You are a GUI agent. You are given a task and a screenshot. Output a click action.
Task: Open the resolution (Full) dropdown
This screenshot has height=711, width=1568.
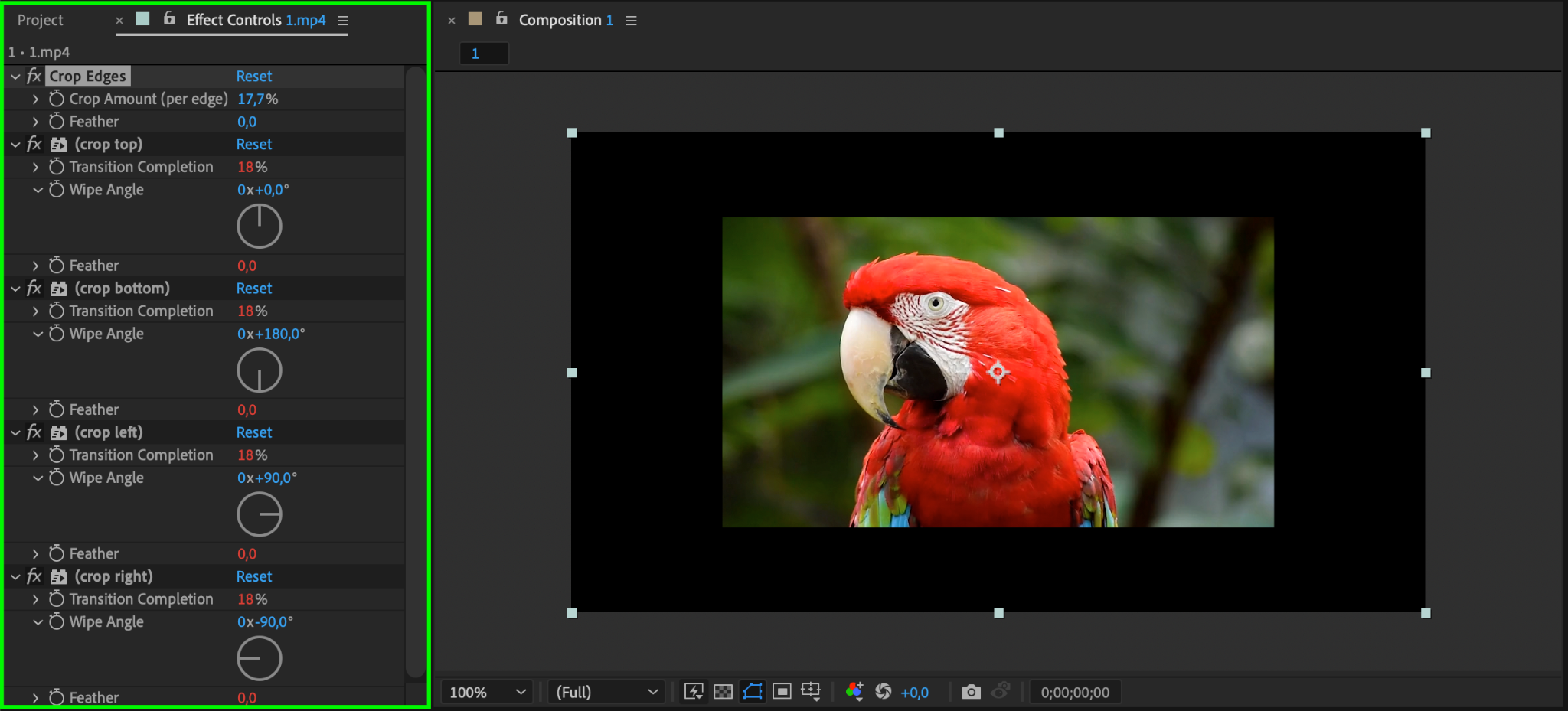point(606,692)
